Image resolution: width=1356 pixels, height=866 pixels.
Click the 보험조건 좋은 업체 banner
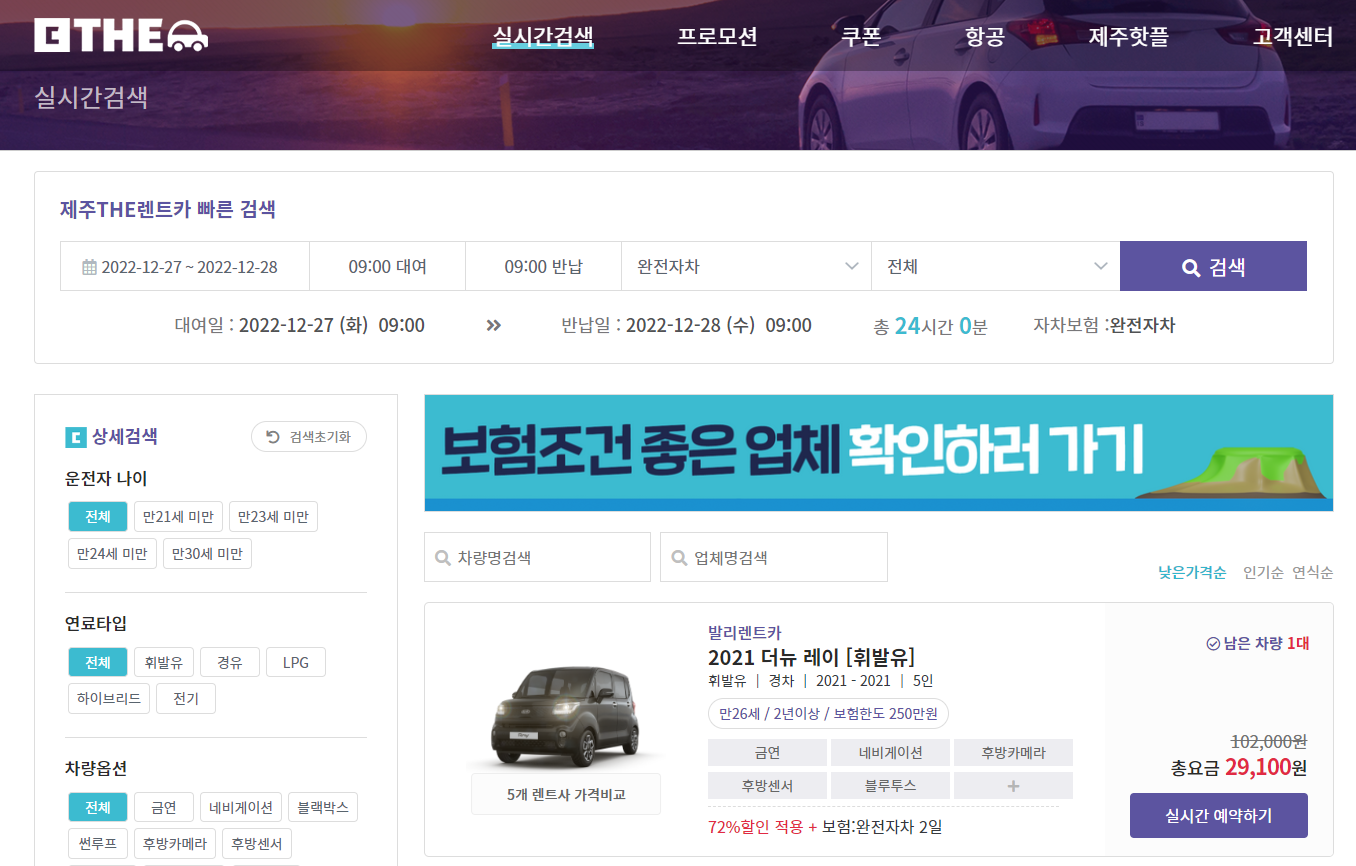tap(878, 452)
